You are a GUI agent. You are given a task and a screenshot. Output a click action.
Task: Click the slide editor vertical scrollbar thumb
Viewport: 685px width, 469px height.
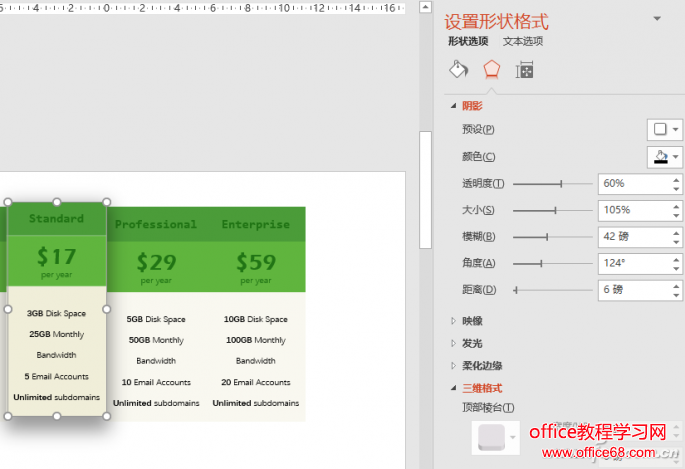(x=426, y=190)
